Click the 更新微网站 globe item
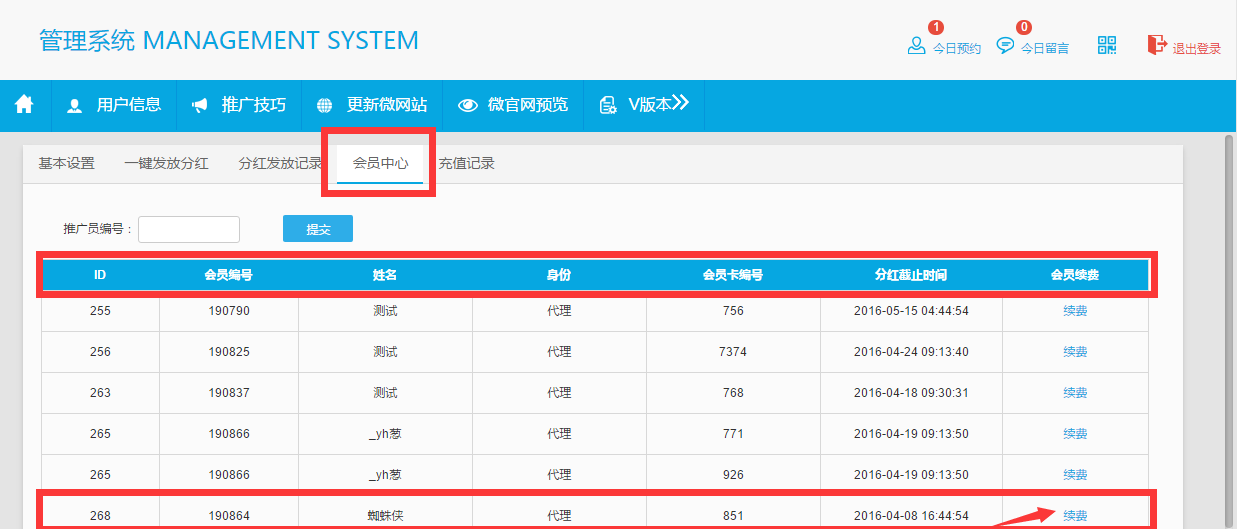1237x529 pixels. point(372,105)
